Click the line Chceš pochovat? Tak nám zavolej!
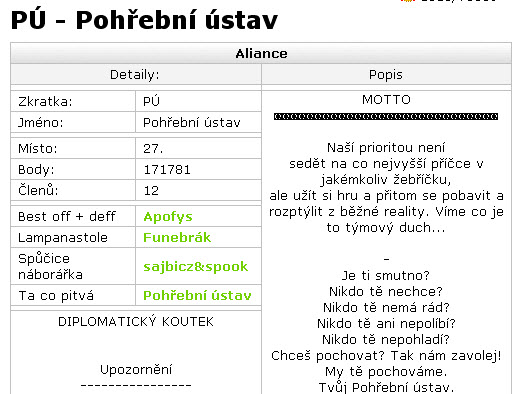The height and width of the screenshot is (394, 519). pos(386,356)
